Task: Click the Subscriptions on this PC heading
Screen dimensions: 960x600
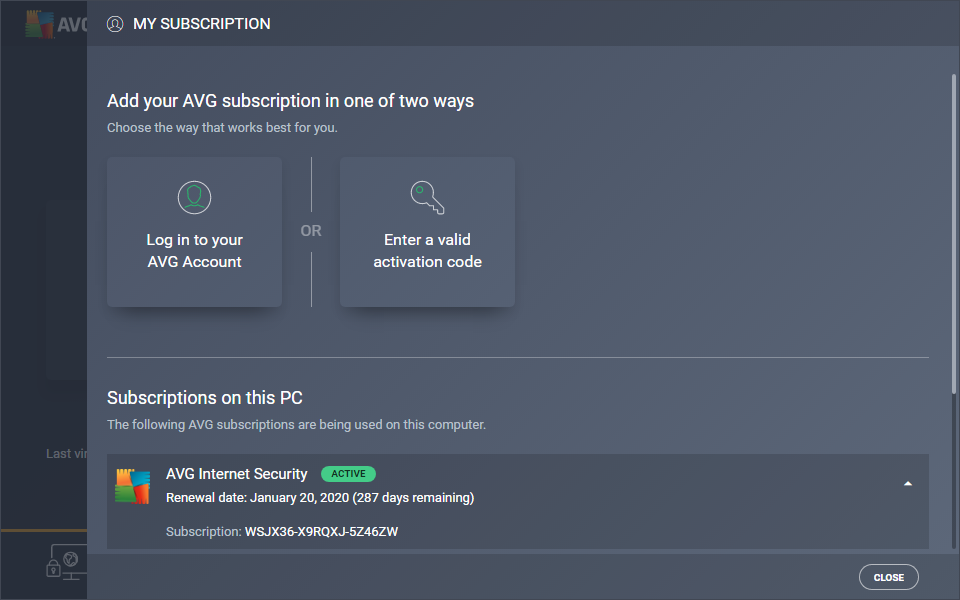Action: pos(205,398)
